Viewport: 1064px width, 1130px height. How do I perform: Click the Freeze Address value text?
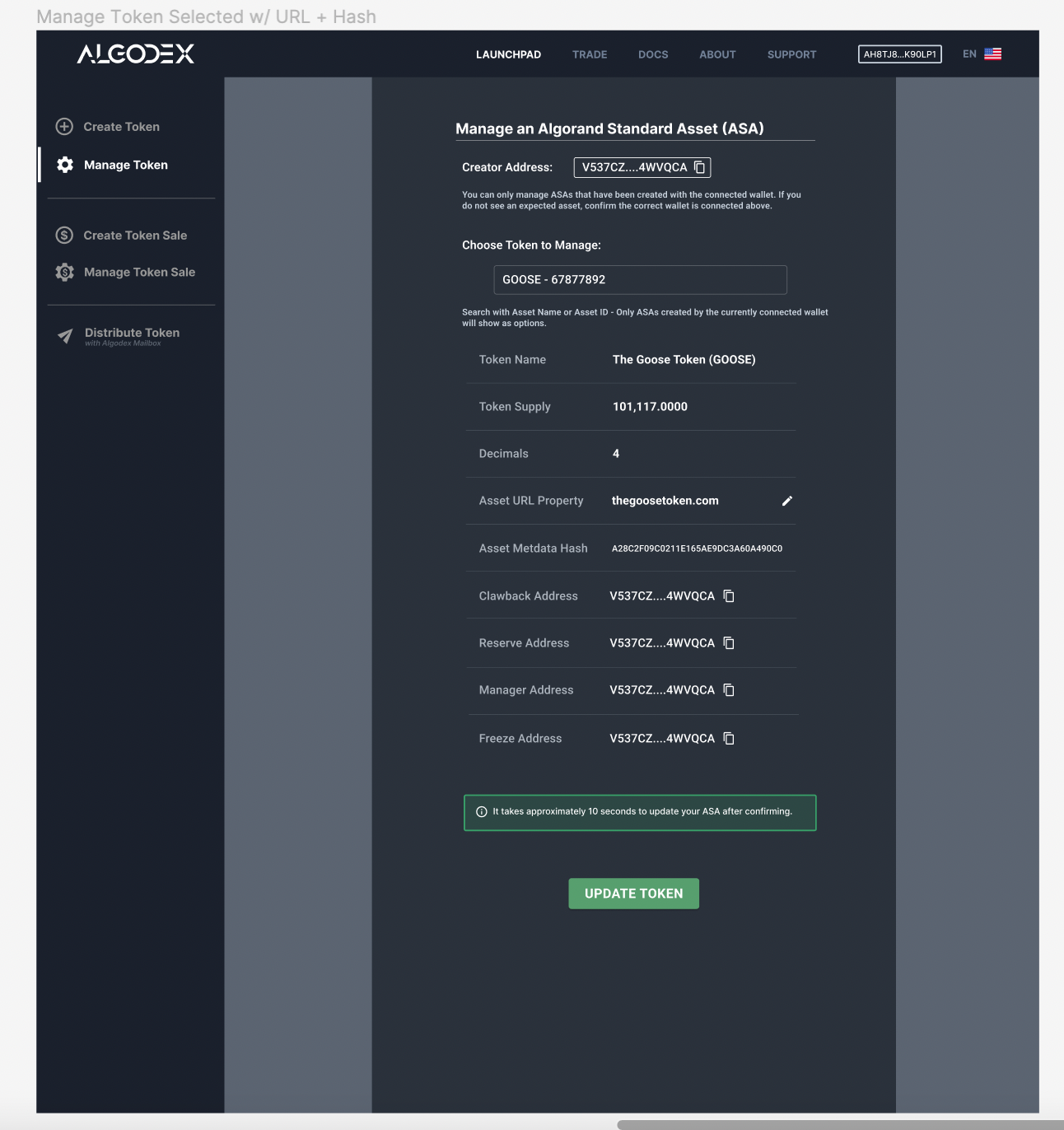pos(662,739)
